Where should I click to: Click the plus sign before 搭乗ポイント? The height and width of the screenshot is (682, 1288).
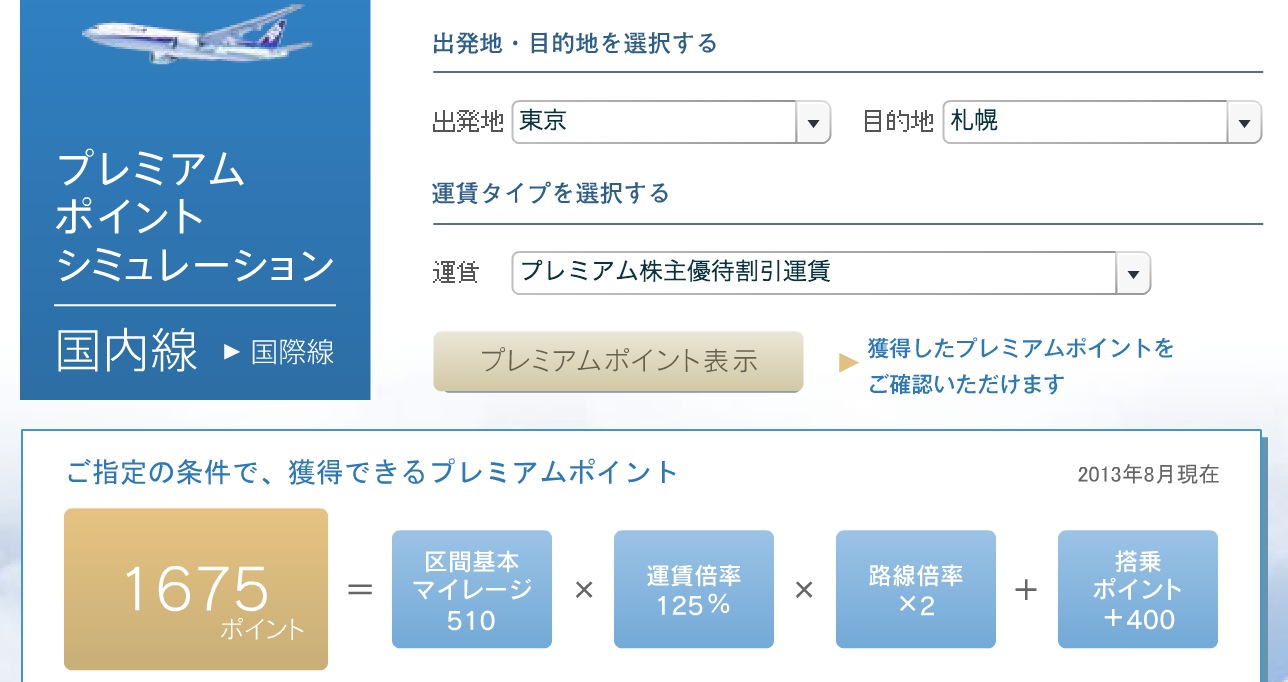point(1026,589)
